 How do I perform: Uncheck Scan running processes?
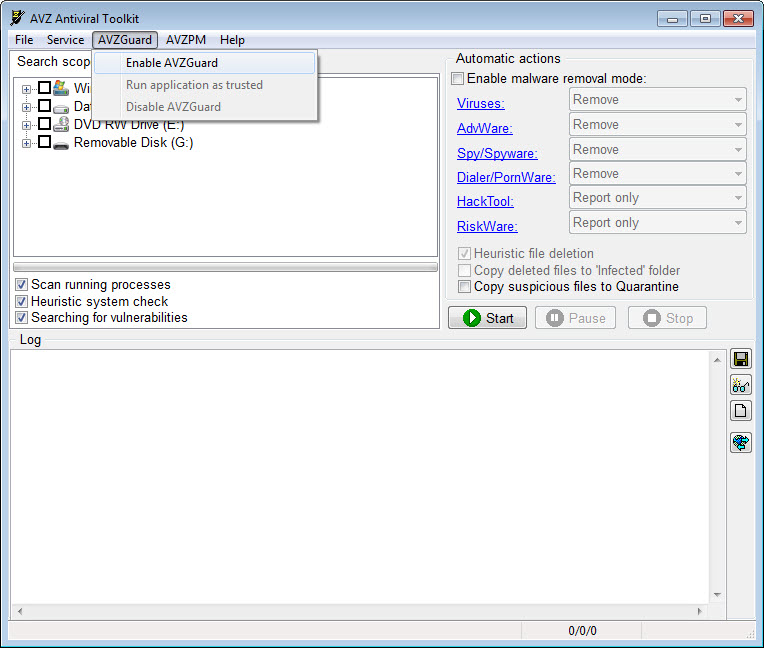point(21,285)
